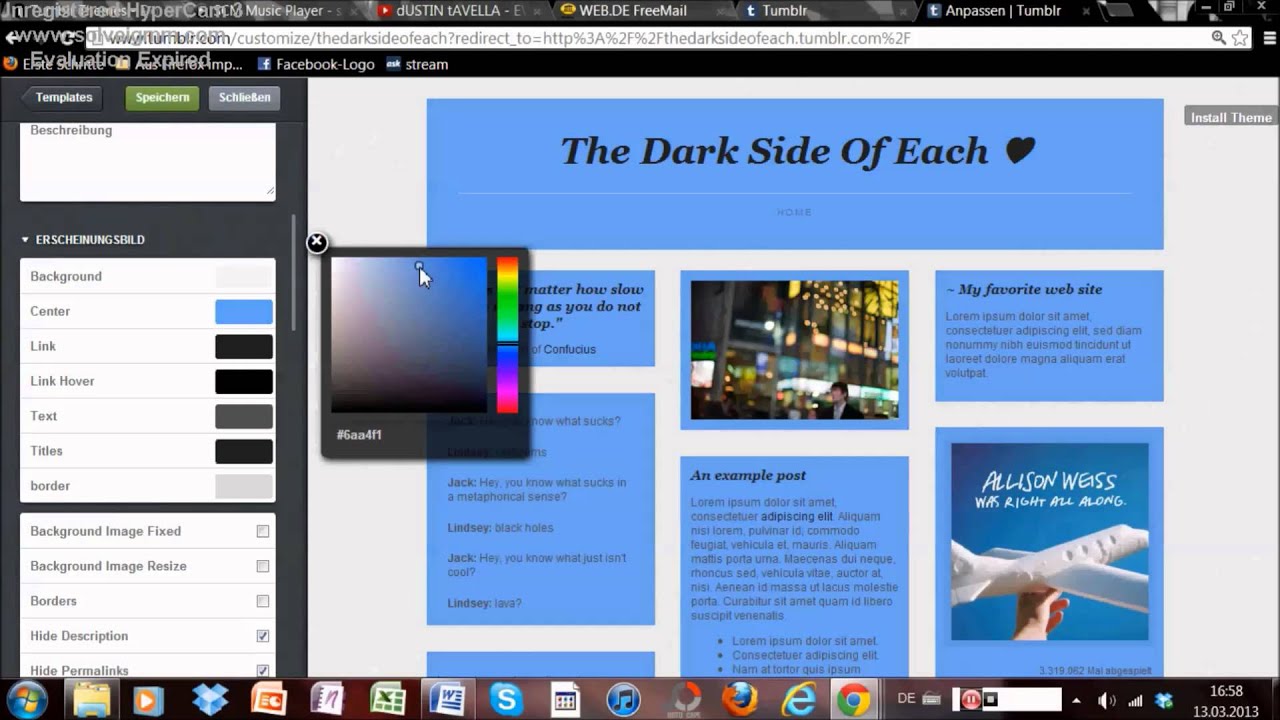The height and width of the screenshot is (720, 1280).
Task: Click the Install Theme button
Action: pos(1230,117)
